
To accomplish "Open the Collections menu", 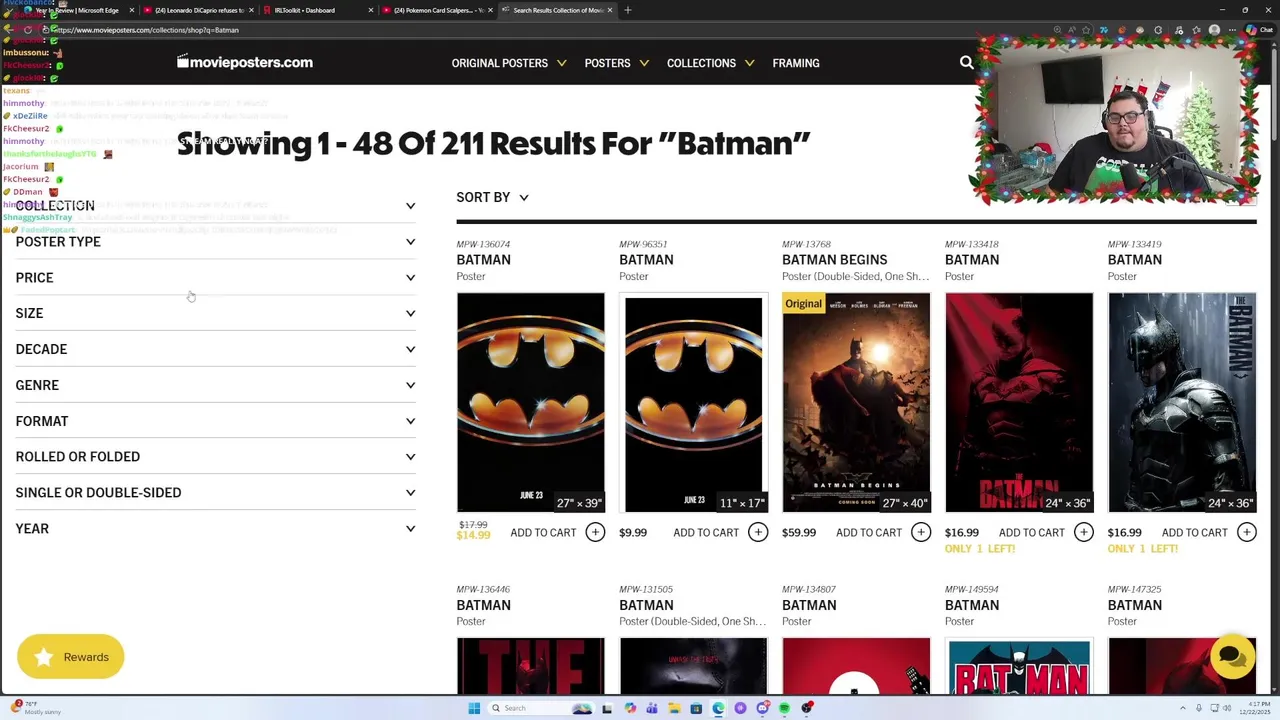I will pyautogui.click(x=710, y=63).
